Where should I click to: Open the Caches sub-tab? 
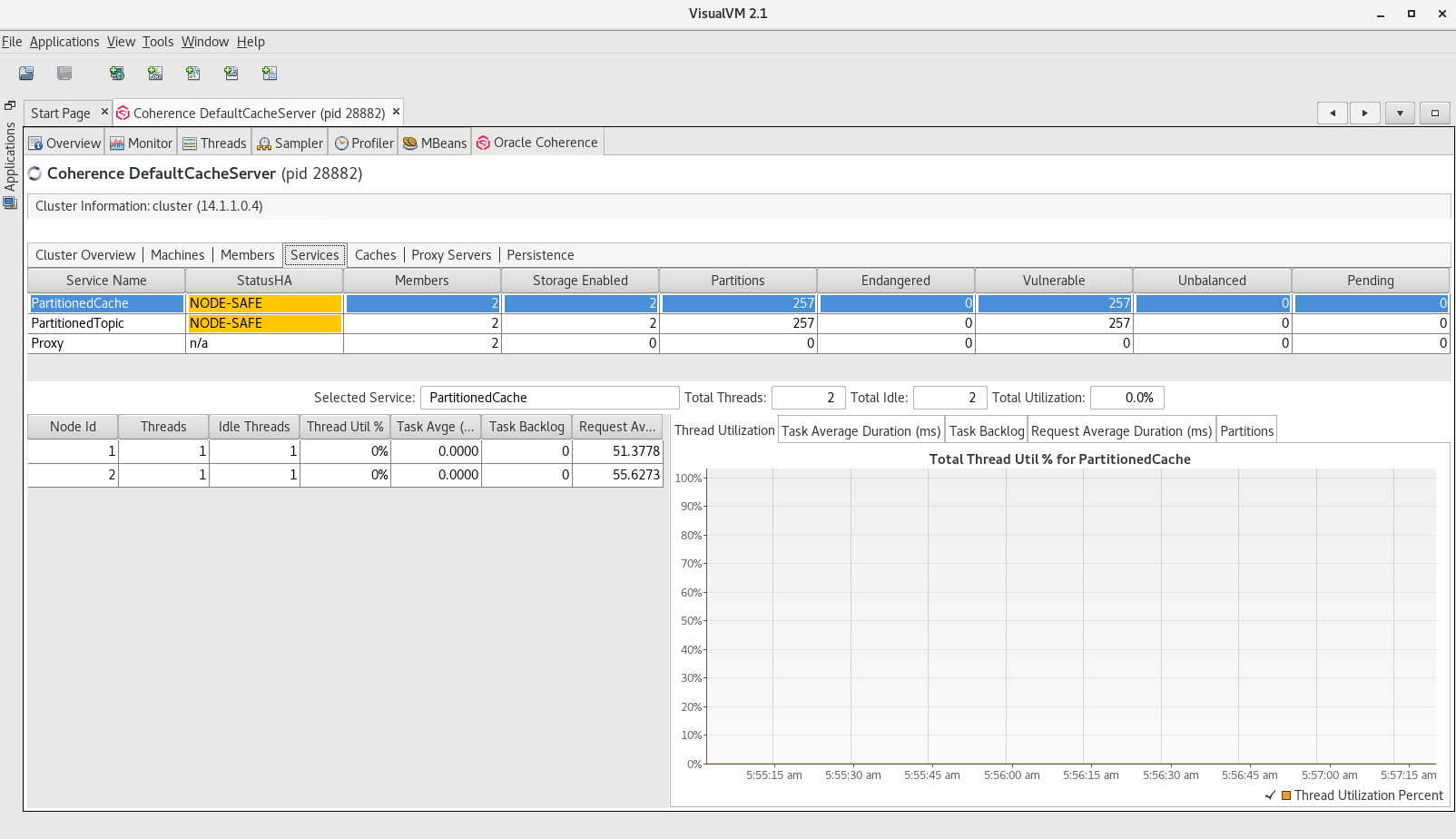(376, 255)
